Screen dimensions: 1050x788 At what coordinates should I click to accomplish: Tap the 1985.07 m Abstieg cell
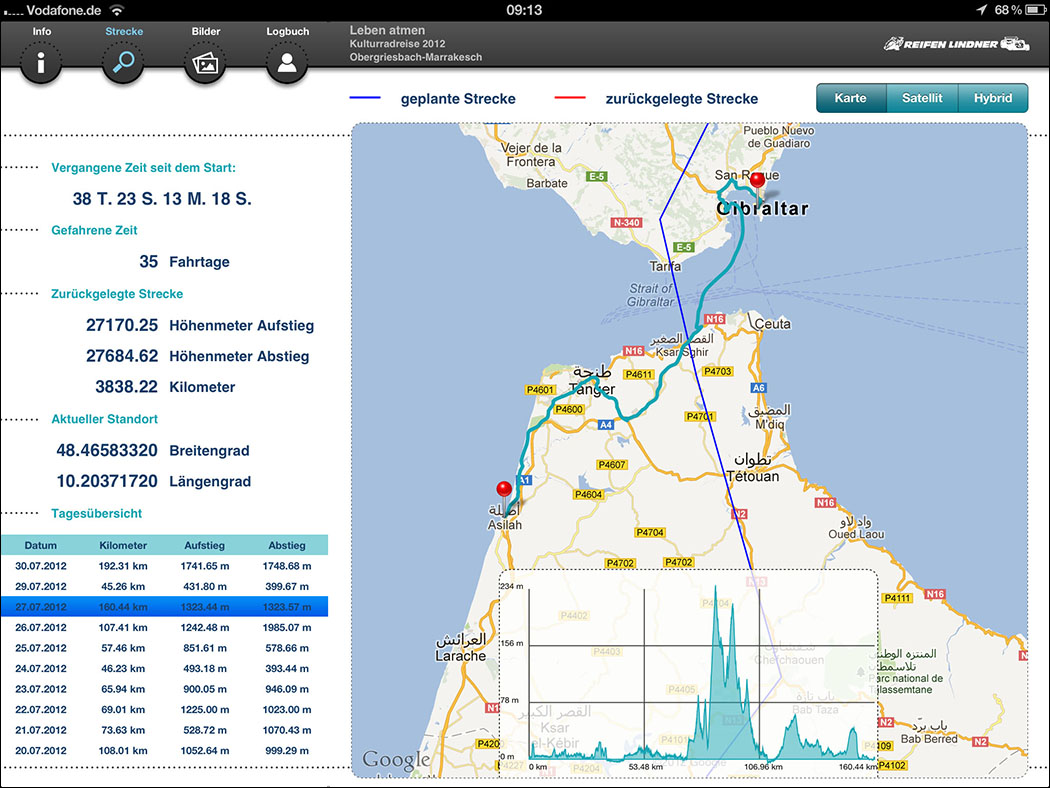click(287, 627)
